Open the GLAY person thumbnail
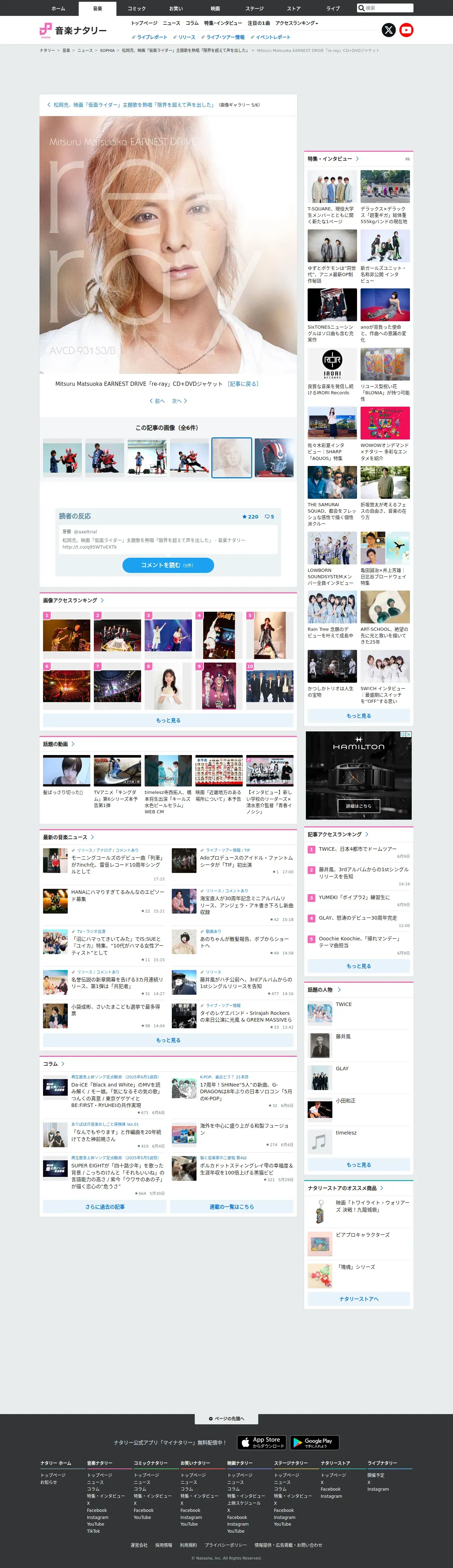This screenshot has width=453, height=1568. (320, 1078)
